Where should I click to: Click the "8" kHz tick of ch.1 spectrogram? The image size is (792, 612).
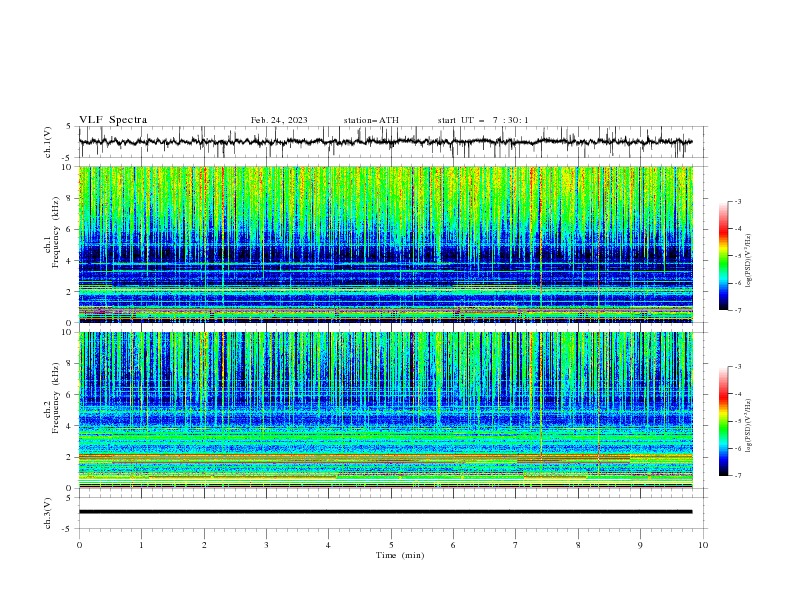point(69,198)
